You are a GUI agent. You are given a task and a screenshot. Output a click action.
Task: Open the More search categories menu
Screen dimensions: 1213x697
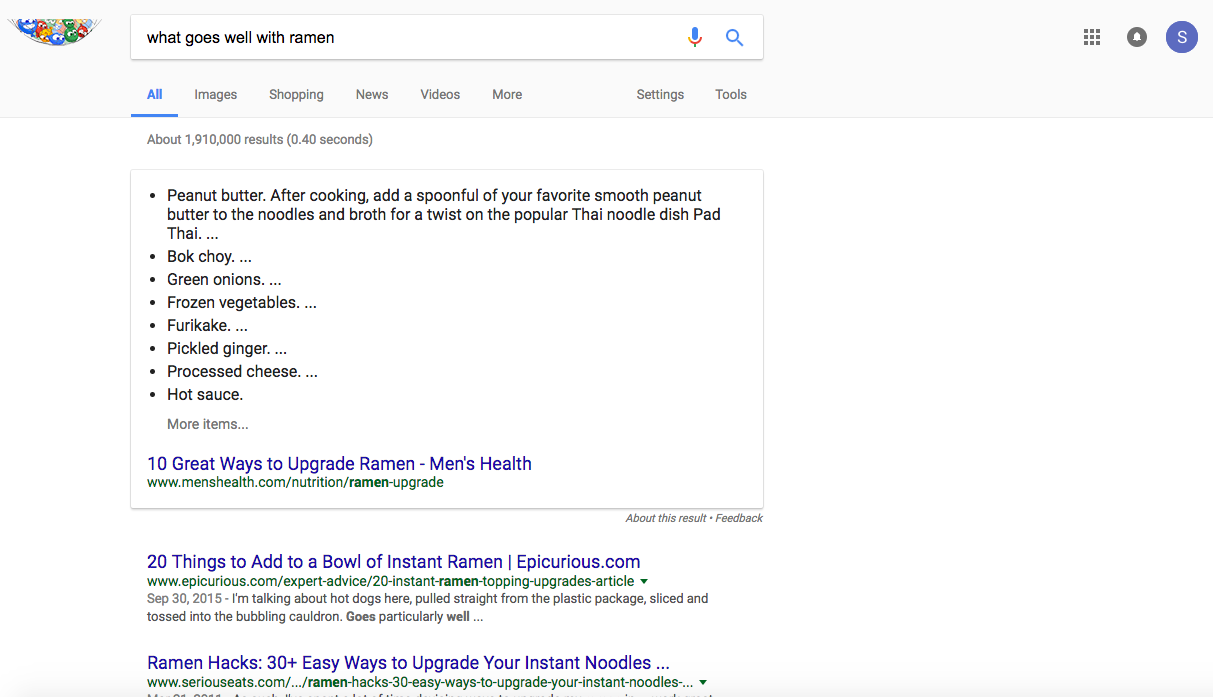[507, 95]
